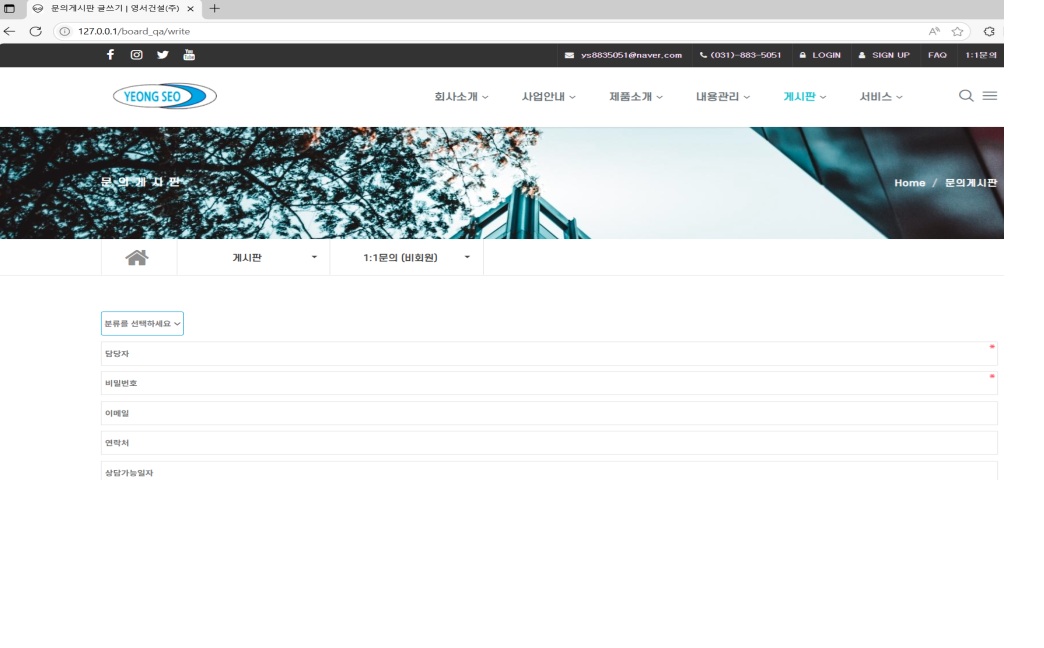
Task: Open the YouTube icon link
Action: pyautogui.click(x=189, y=55)
